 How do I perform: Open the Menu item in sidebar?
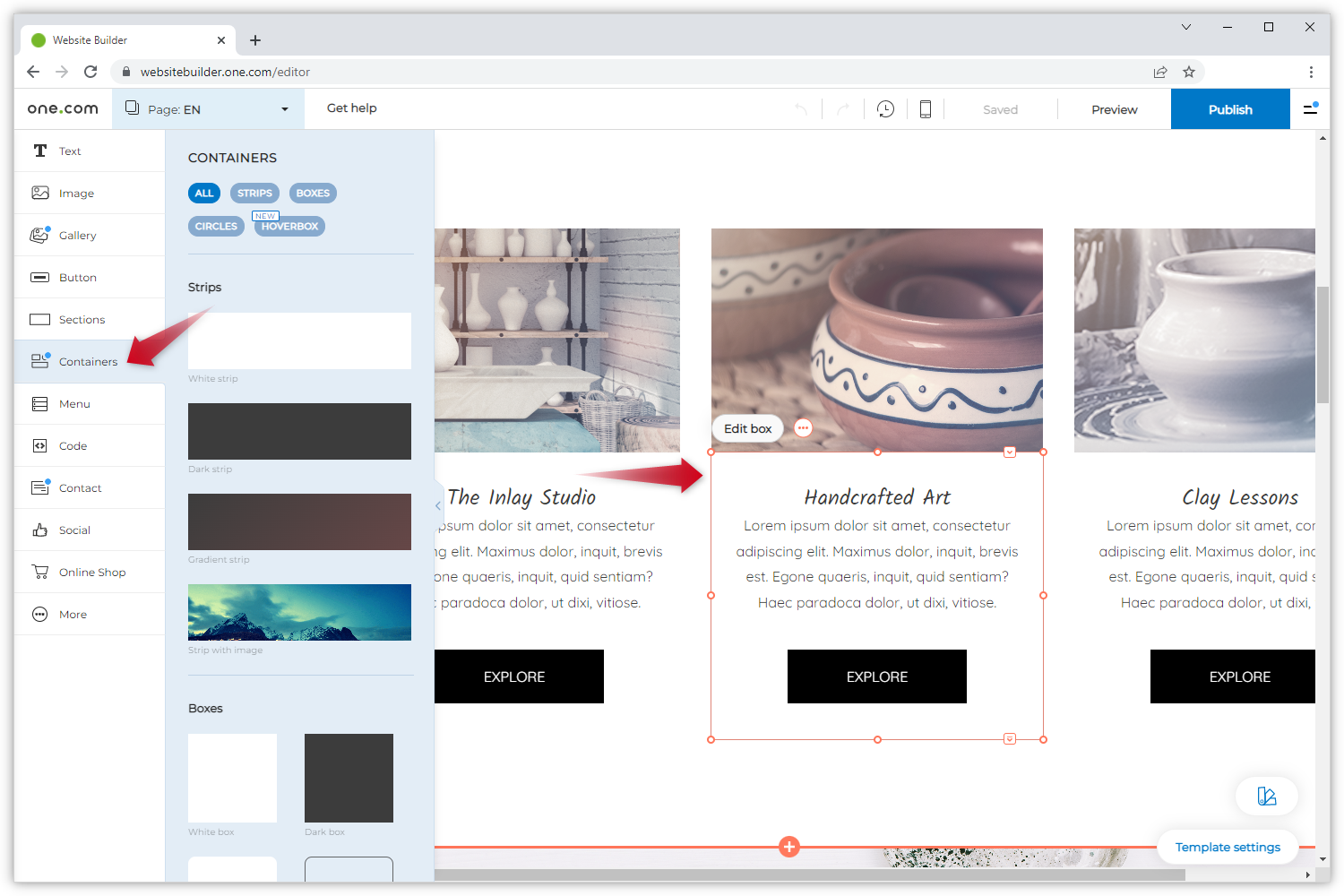click(74, 404)
